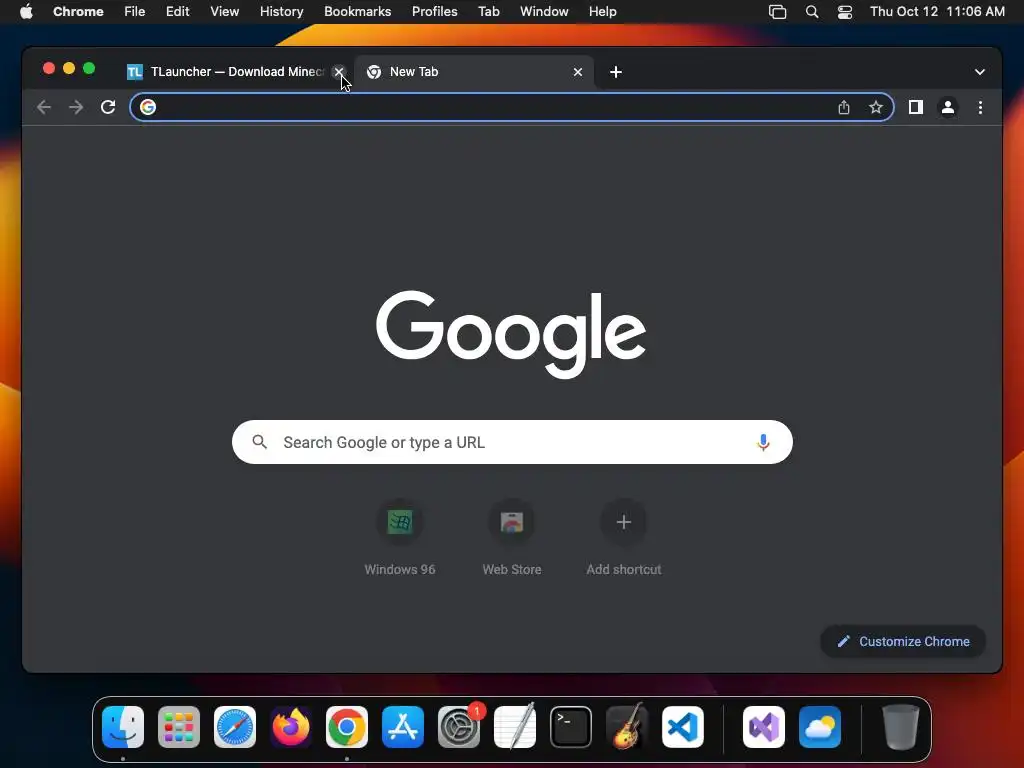Bookmark this tab with star icon
The width and height of the screenshot is (1024, 768).
(x=876, y=107)
